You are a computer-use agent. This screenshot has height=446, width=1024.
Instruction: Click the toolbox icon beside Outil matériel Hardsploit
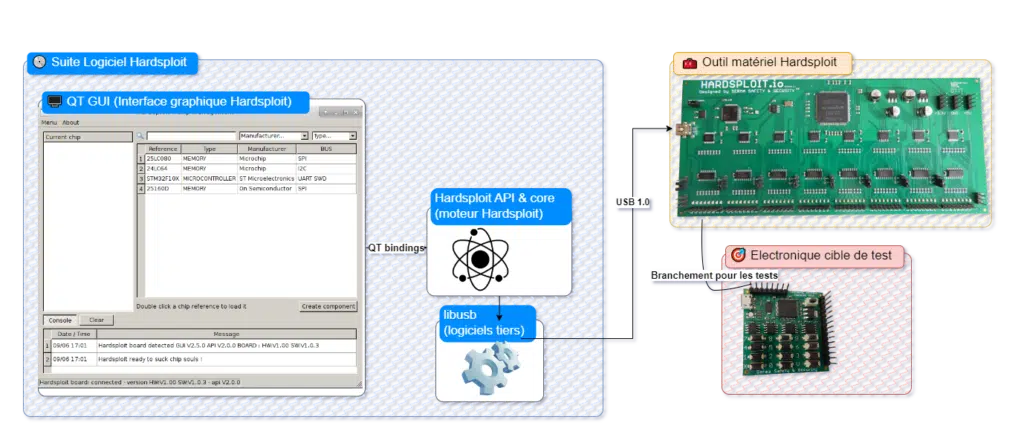pyautogui.click(x=689, y=63)
